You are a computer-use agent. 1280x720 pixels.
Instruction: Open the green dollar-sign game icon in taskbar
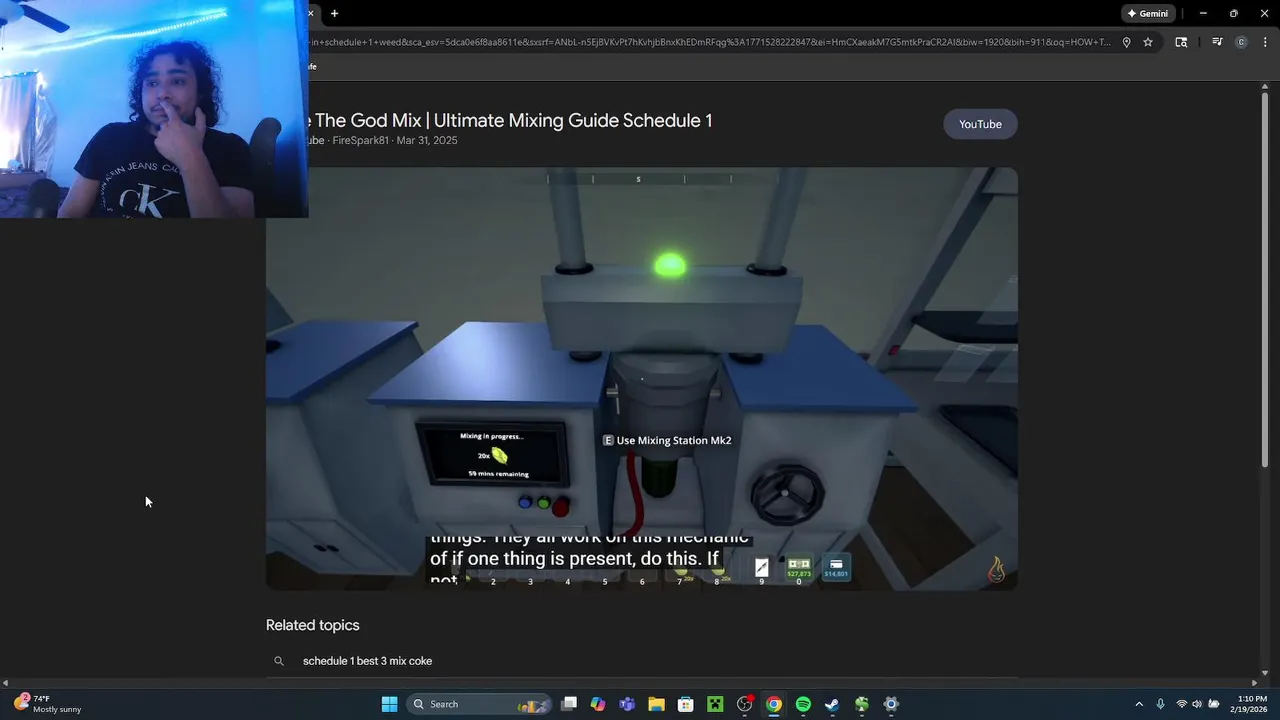[x=862, y=704]
